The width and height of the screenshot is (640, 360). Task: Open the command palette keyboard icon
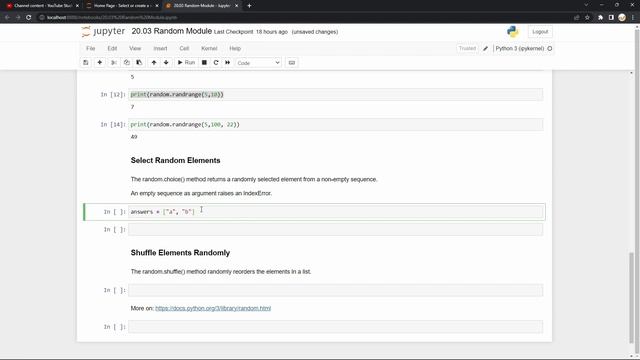pos(292,62)
